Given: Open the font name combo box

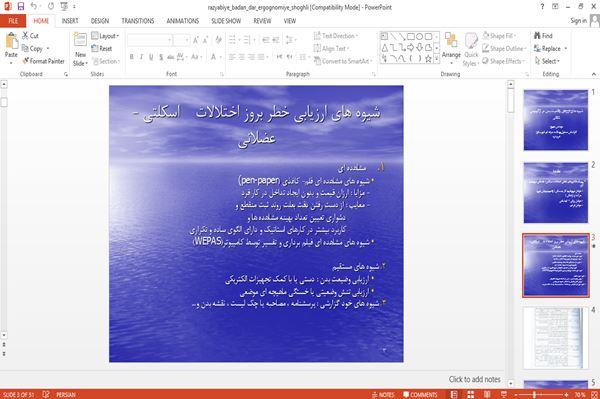Looking at the screenshot, I should 150,40.
